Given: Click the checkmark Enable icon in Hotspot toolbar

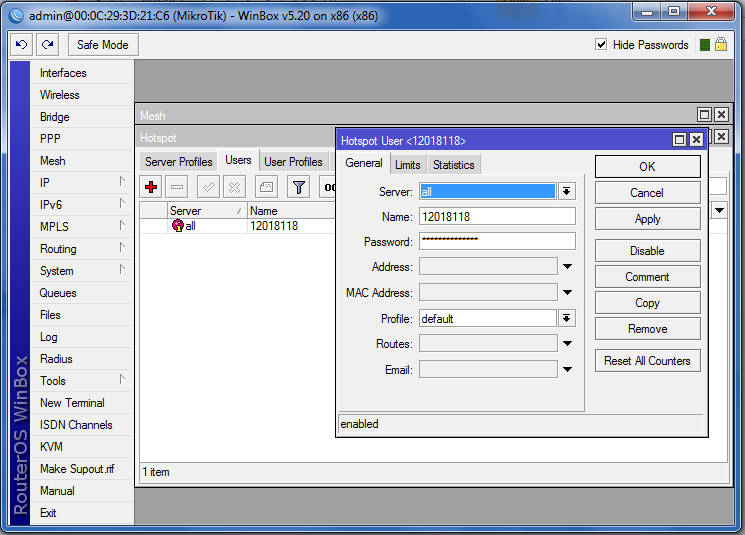Looking at the screenshot, I should pyautogui.click(x=208, y=187).
